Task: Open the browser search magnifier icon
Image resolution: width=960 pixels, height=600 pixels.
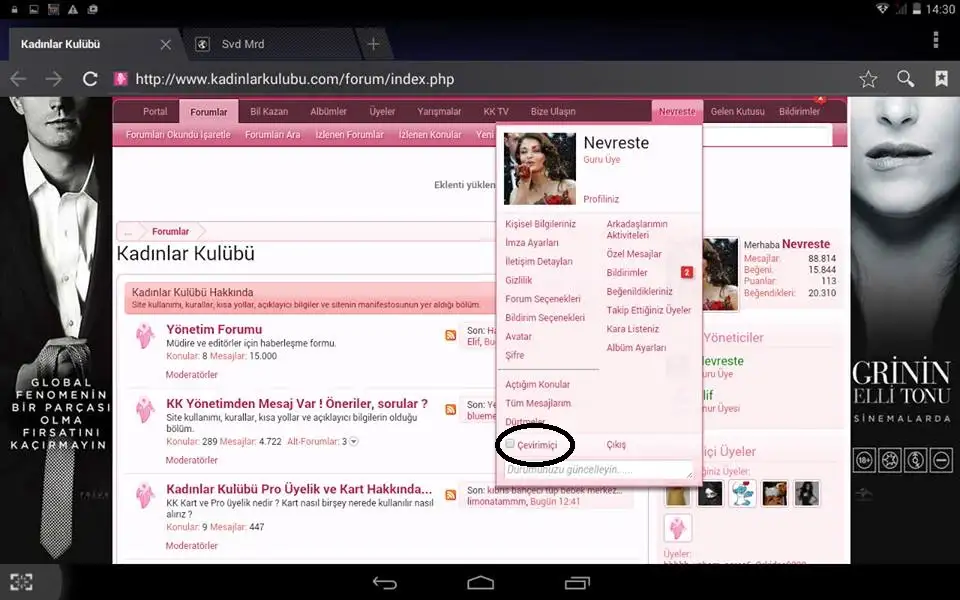Action: click(905, 79)
